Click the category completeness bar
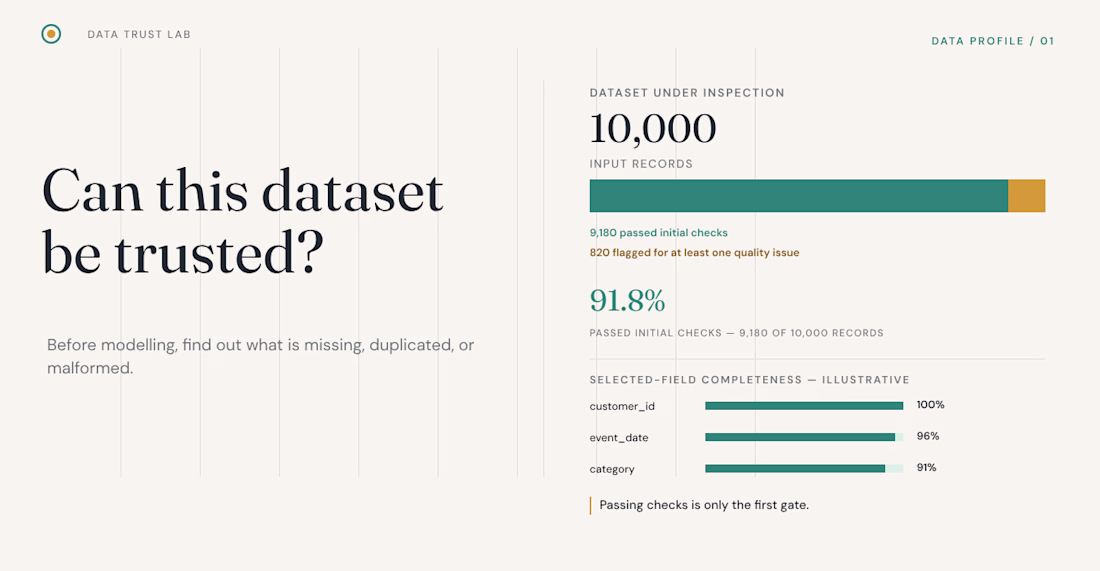The width and height of the screenshot is (1100, 571). coord(804,469)
